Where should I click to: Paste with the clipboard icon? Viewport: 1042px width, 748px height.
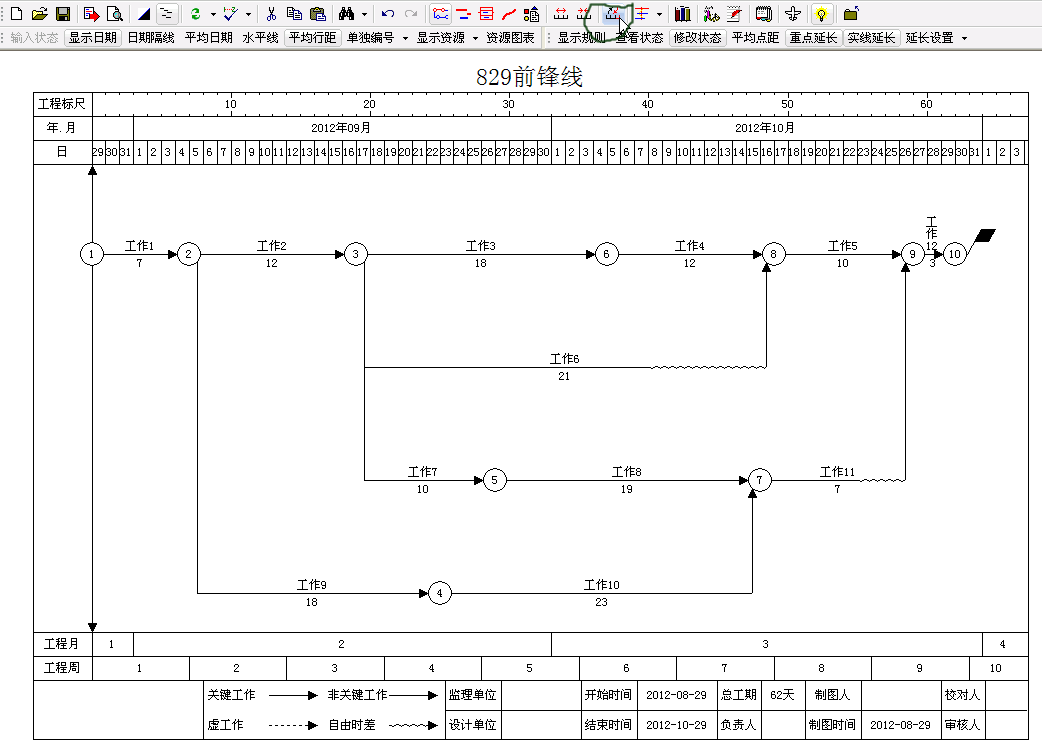click(x=318, y=13)
